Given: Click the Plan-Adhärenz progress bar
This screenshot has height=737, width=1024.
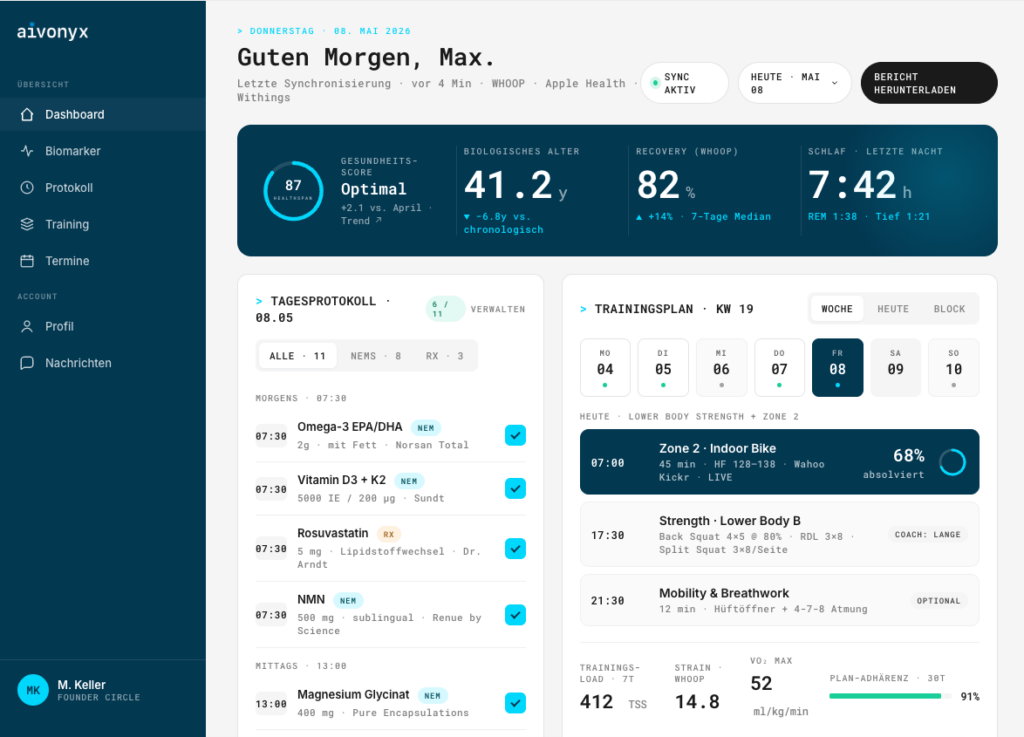Looking at the screenshot, I should click(x=890, y=696).
